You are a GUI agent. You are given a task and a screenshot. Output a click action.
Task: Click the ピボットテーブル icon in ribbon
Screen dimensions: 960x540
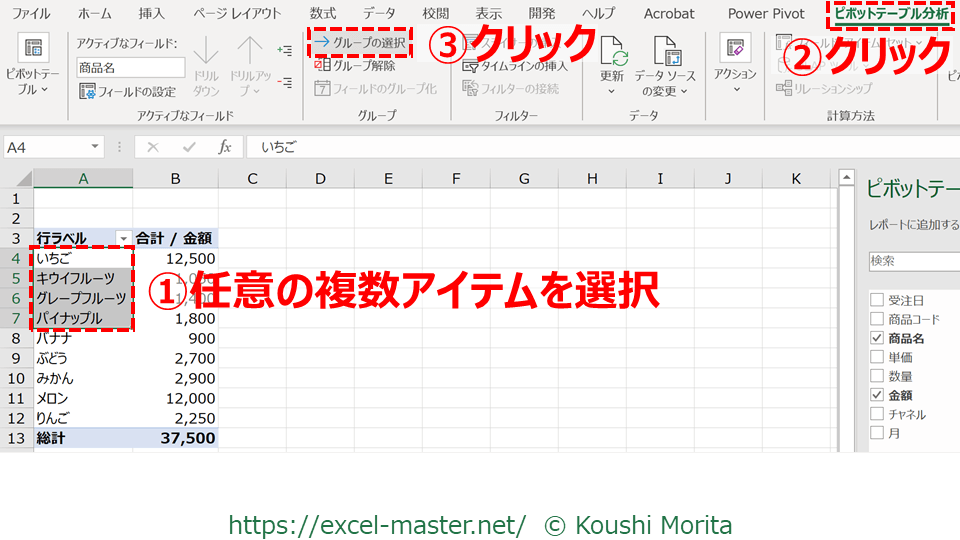(33, 50)
